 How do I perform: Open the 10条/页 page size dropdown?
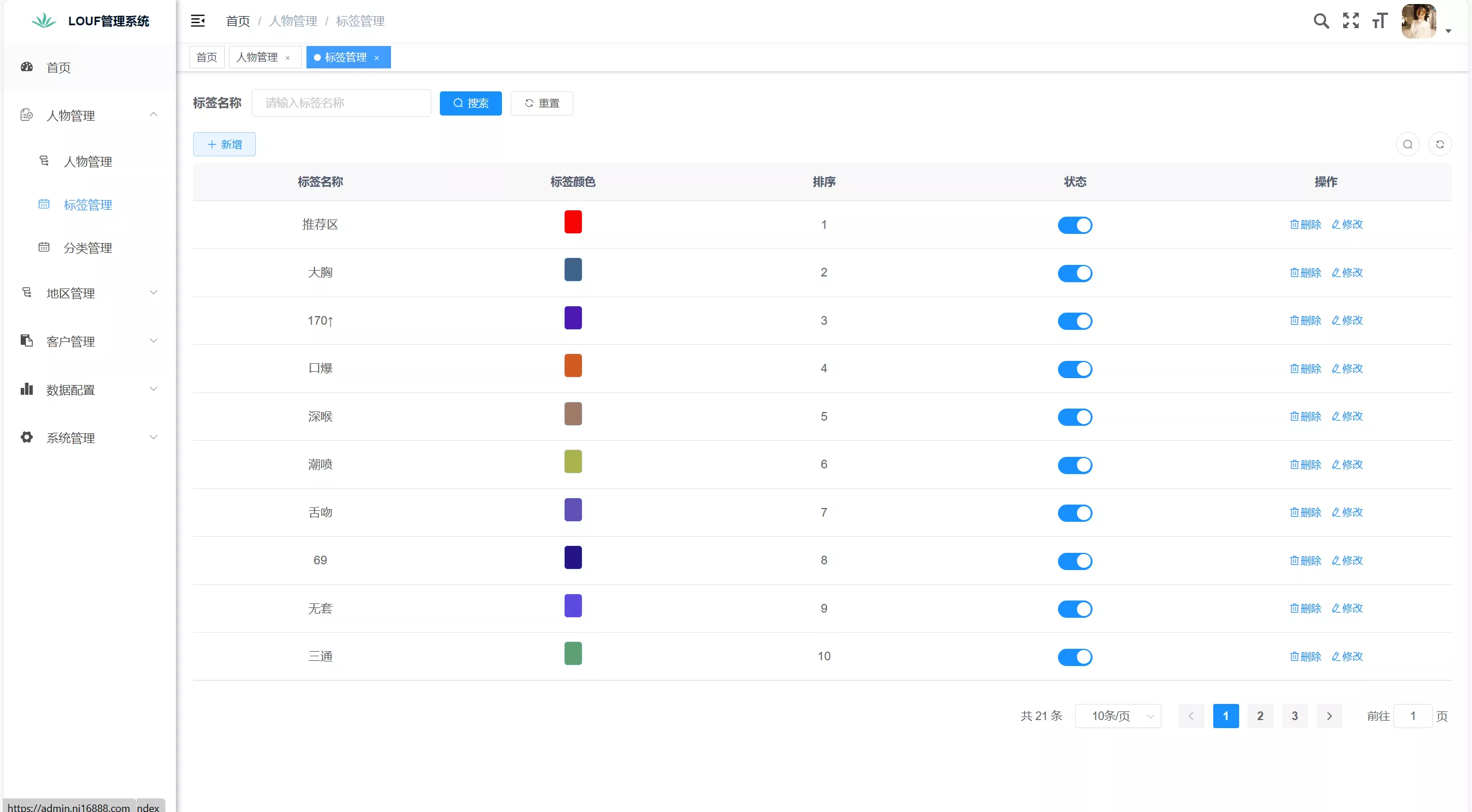pos(1117,716)
